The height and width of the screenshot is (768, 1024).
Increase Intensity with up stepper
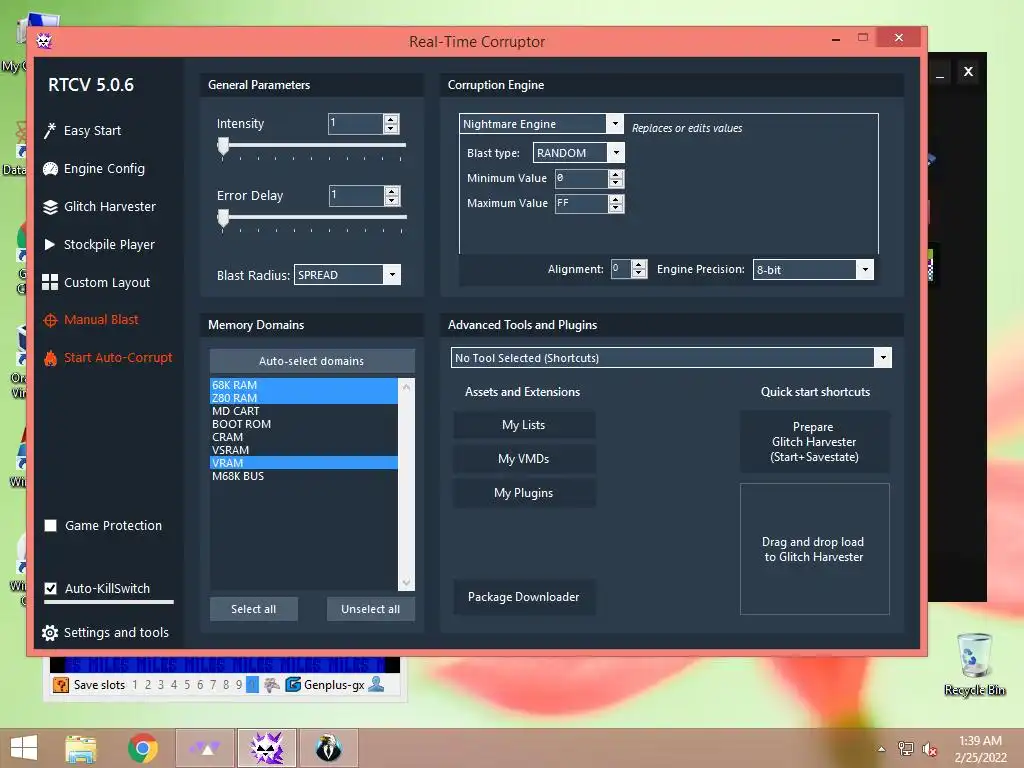pos(391,119)
